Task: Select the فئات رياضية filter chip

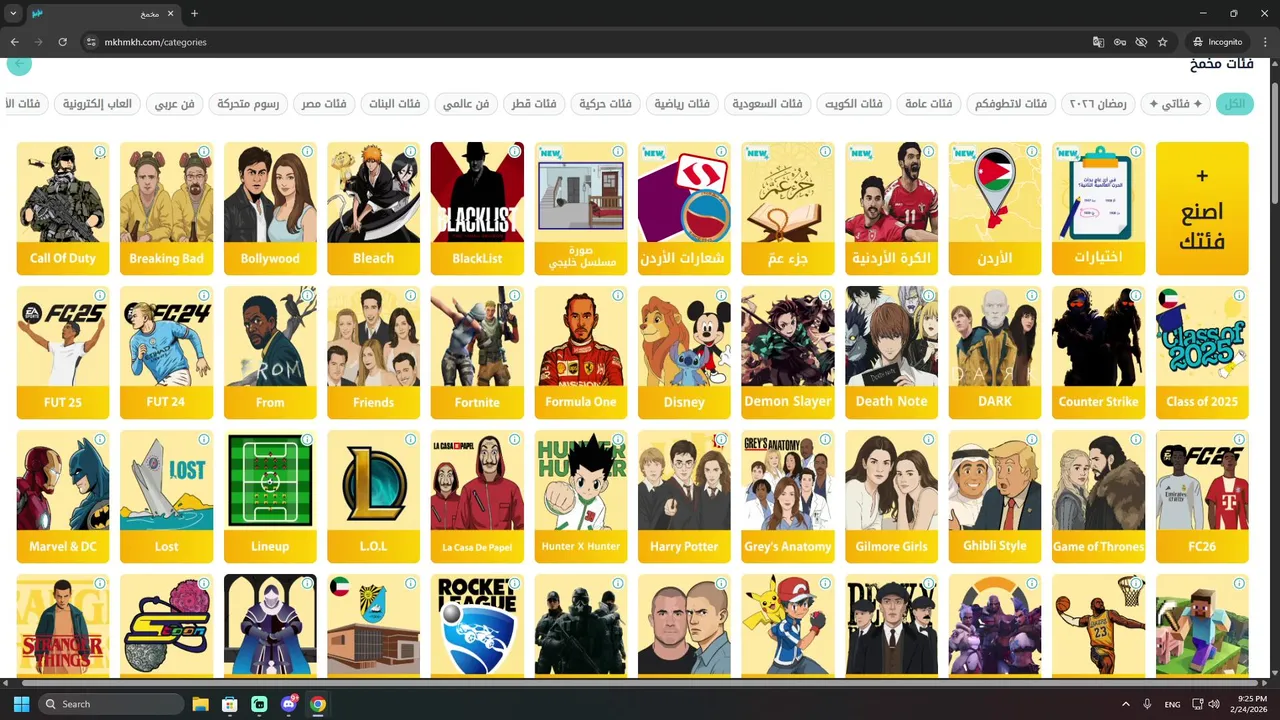Action: tap(682, 104)
